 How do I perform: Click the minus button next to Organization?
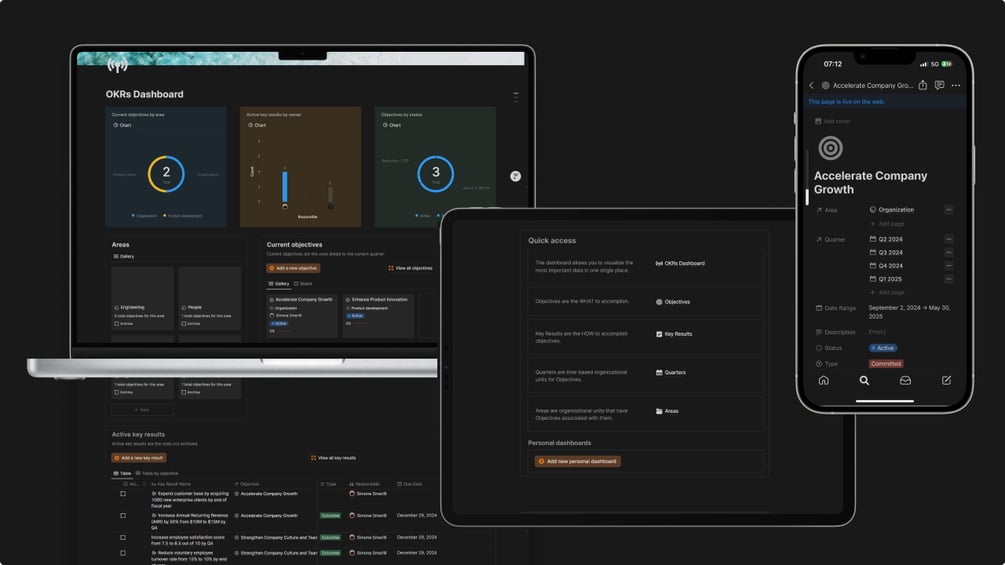click(949, 209)
